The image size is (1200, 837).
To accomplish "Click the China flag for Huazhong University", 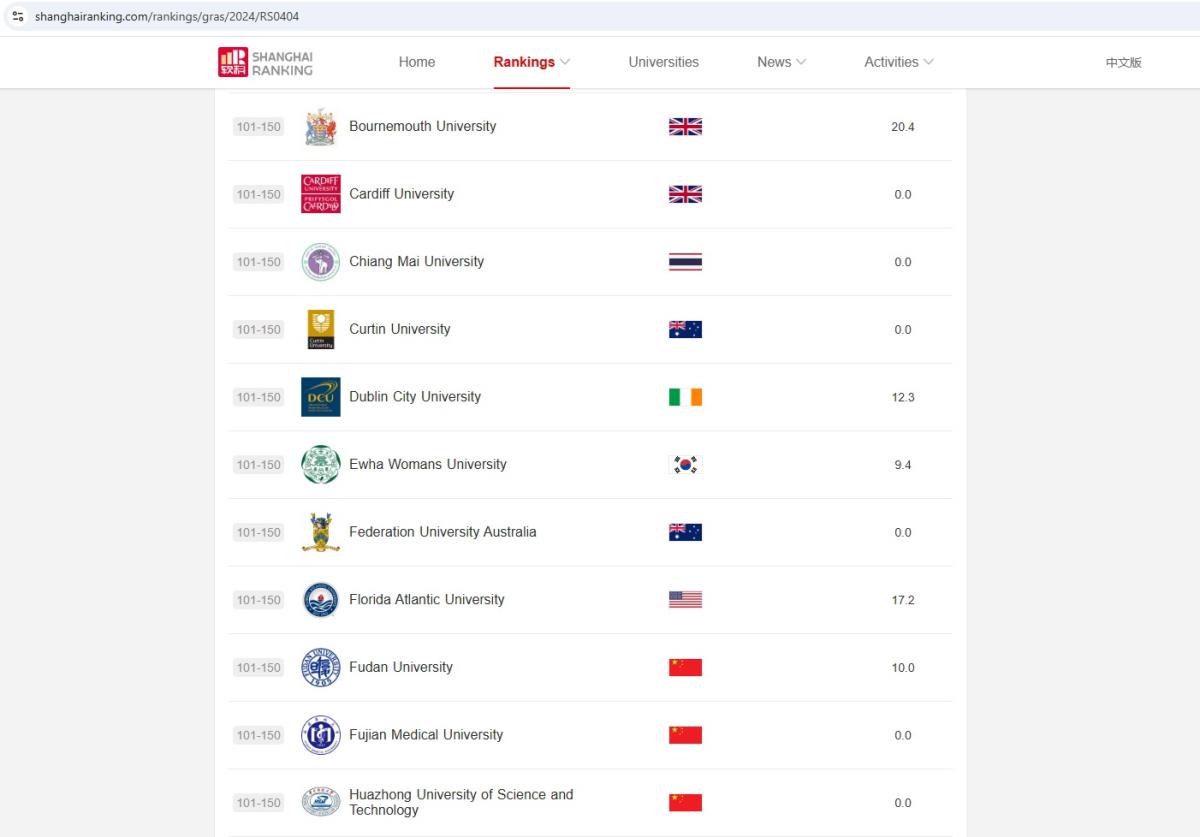I will (685, 802).
